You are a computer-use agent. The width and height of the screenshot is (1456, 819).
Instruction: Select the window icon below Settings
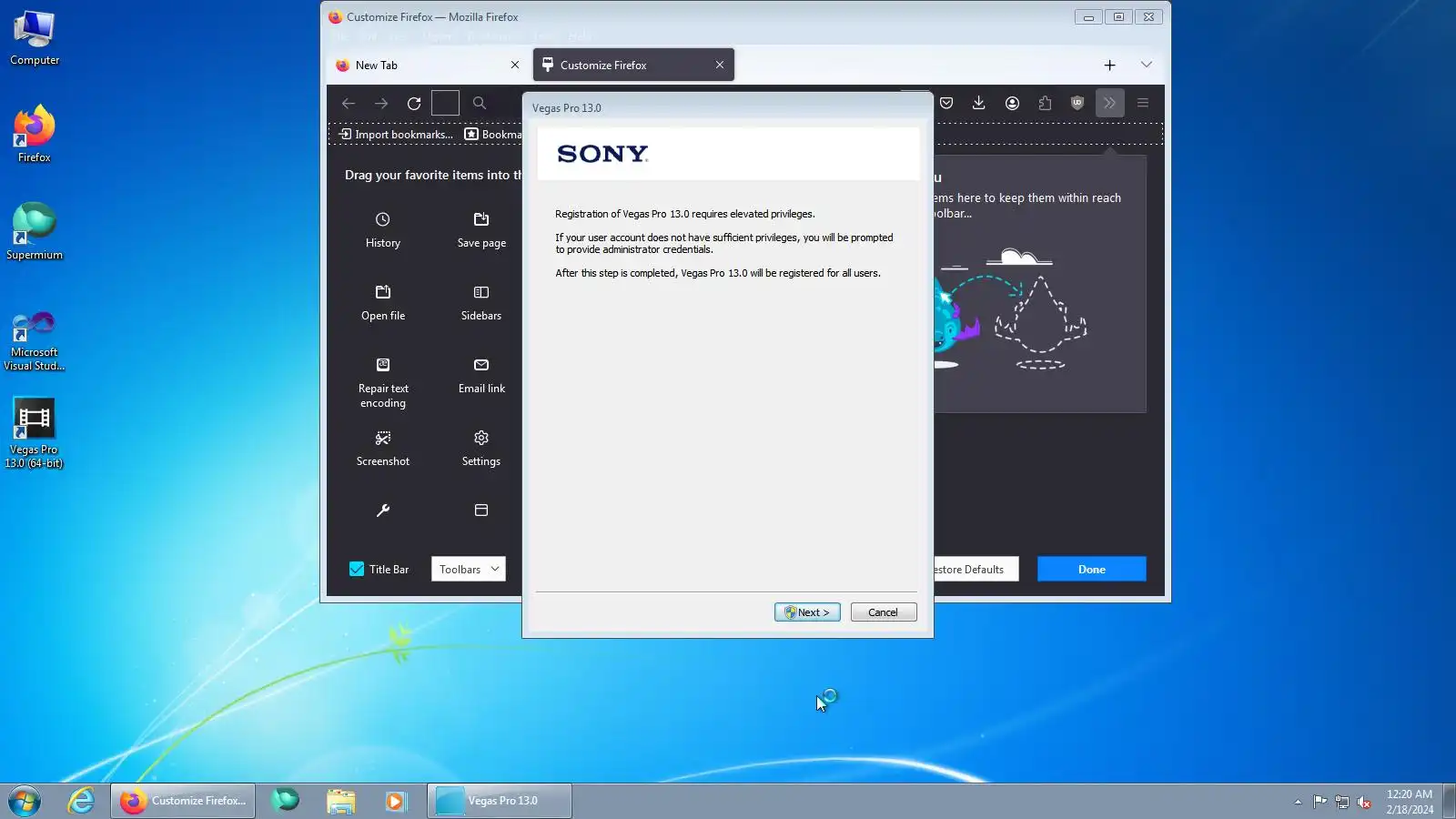point(481,511)
